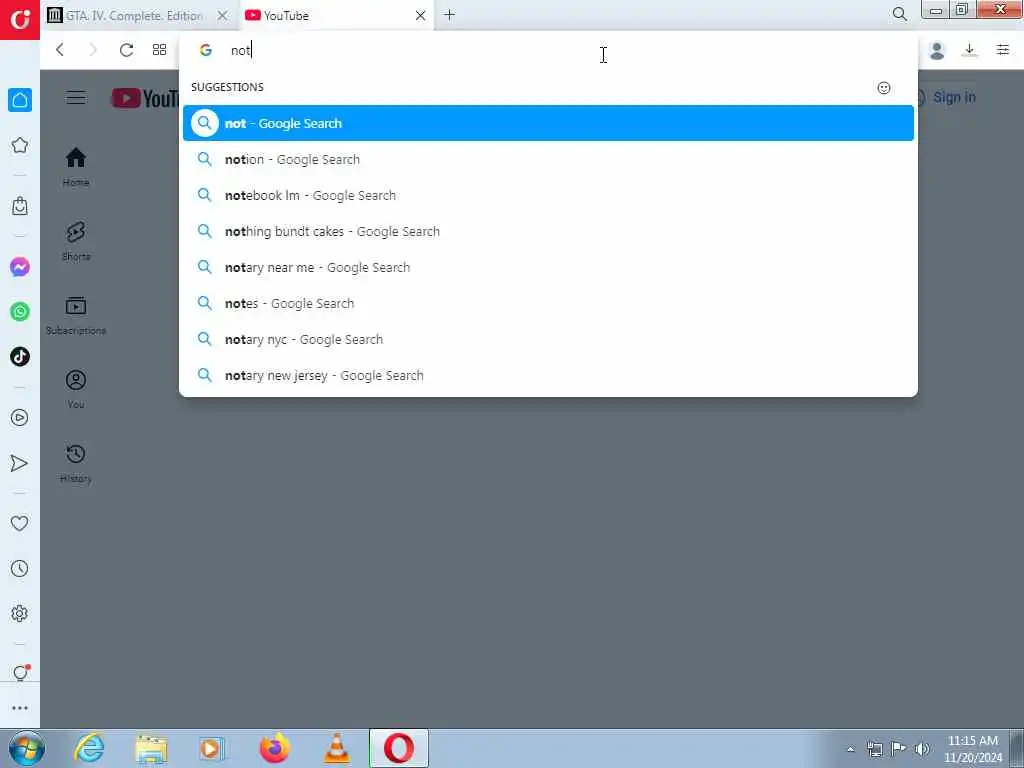
Task: Go back to the previous page
Action: [x=59, y=50]
